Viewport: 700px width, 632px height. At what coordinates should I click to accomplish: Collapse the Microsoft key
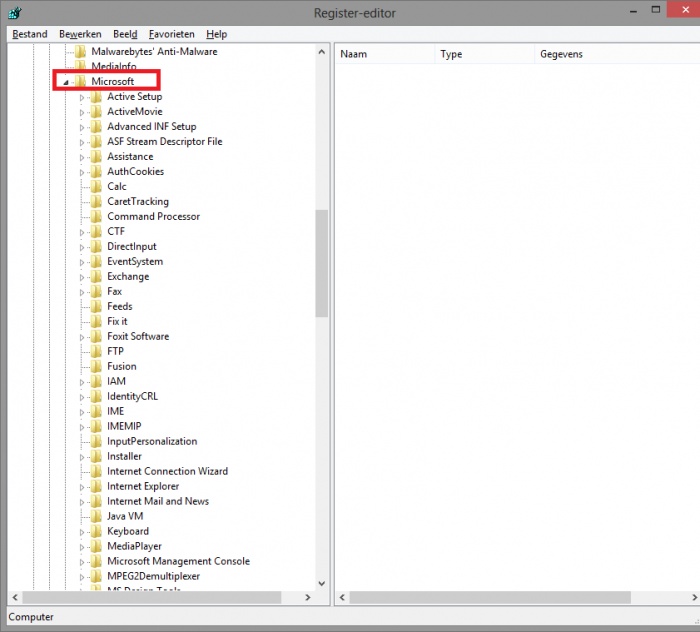[x=66, y=82]
